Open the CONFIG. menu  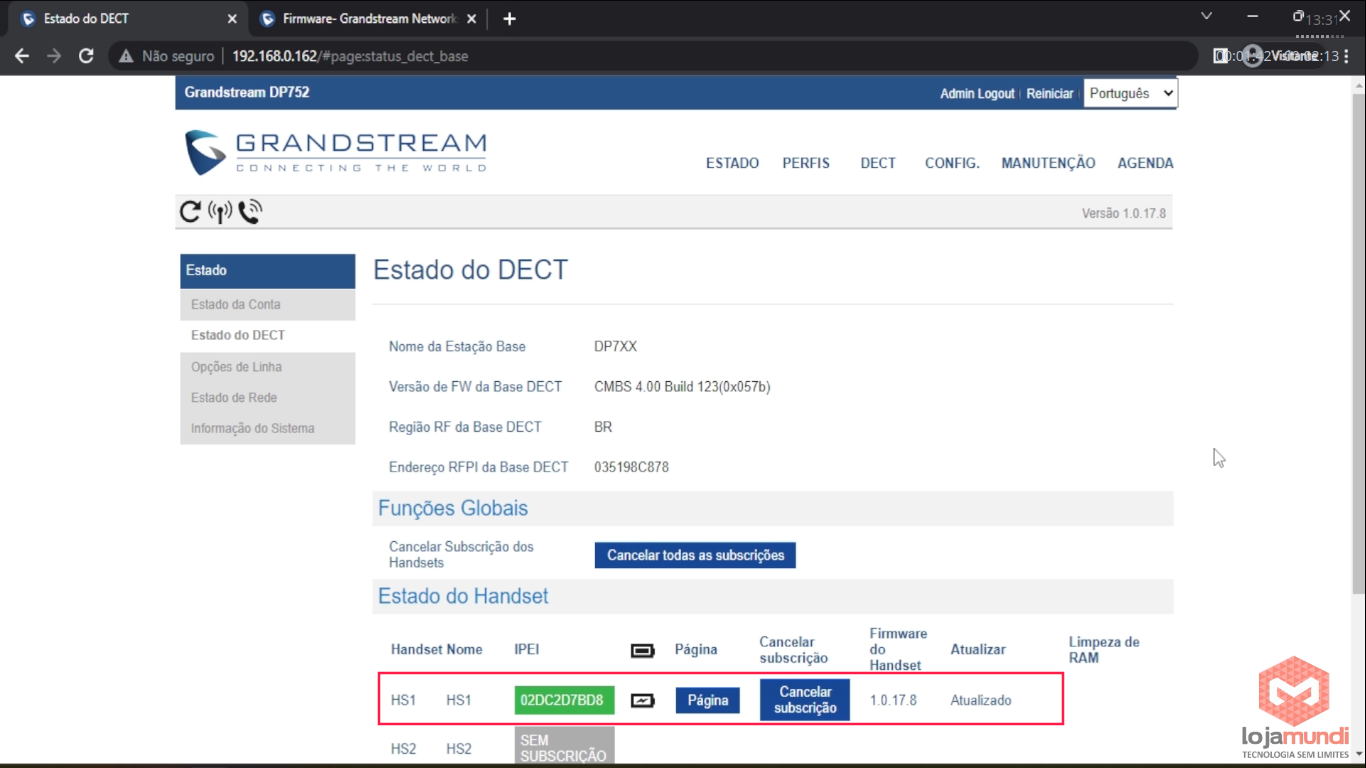click(952, 163)
